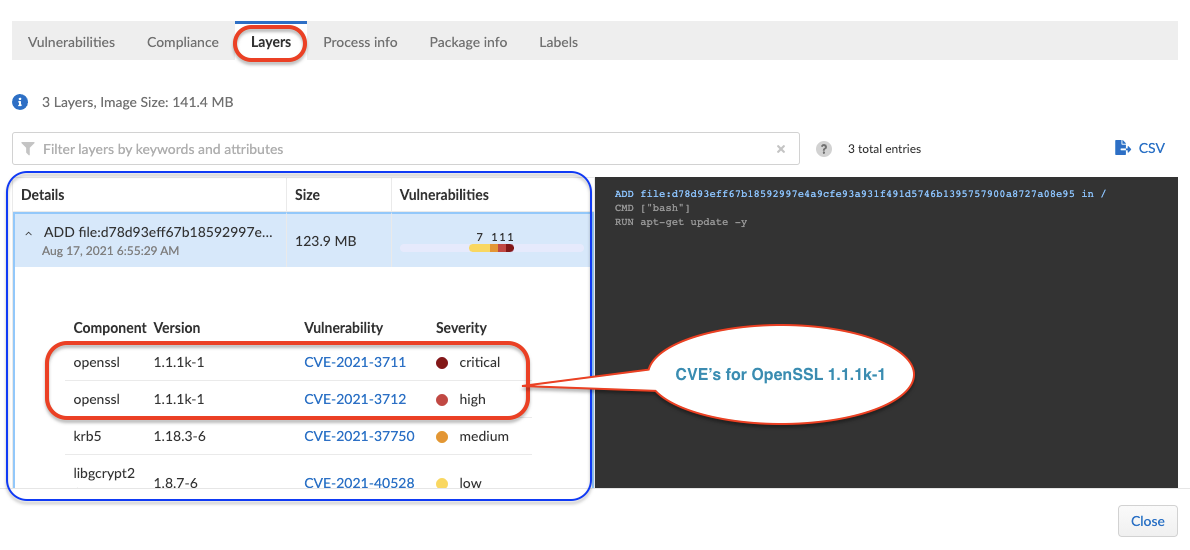Open the CVE-2021-37750 vulnerability link
The width and height of the screenshot is (1190, 550).
359,436
